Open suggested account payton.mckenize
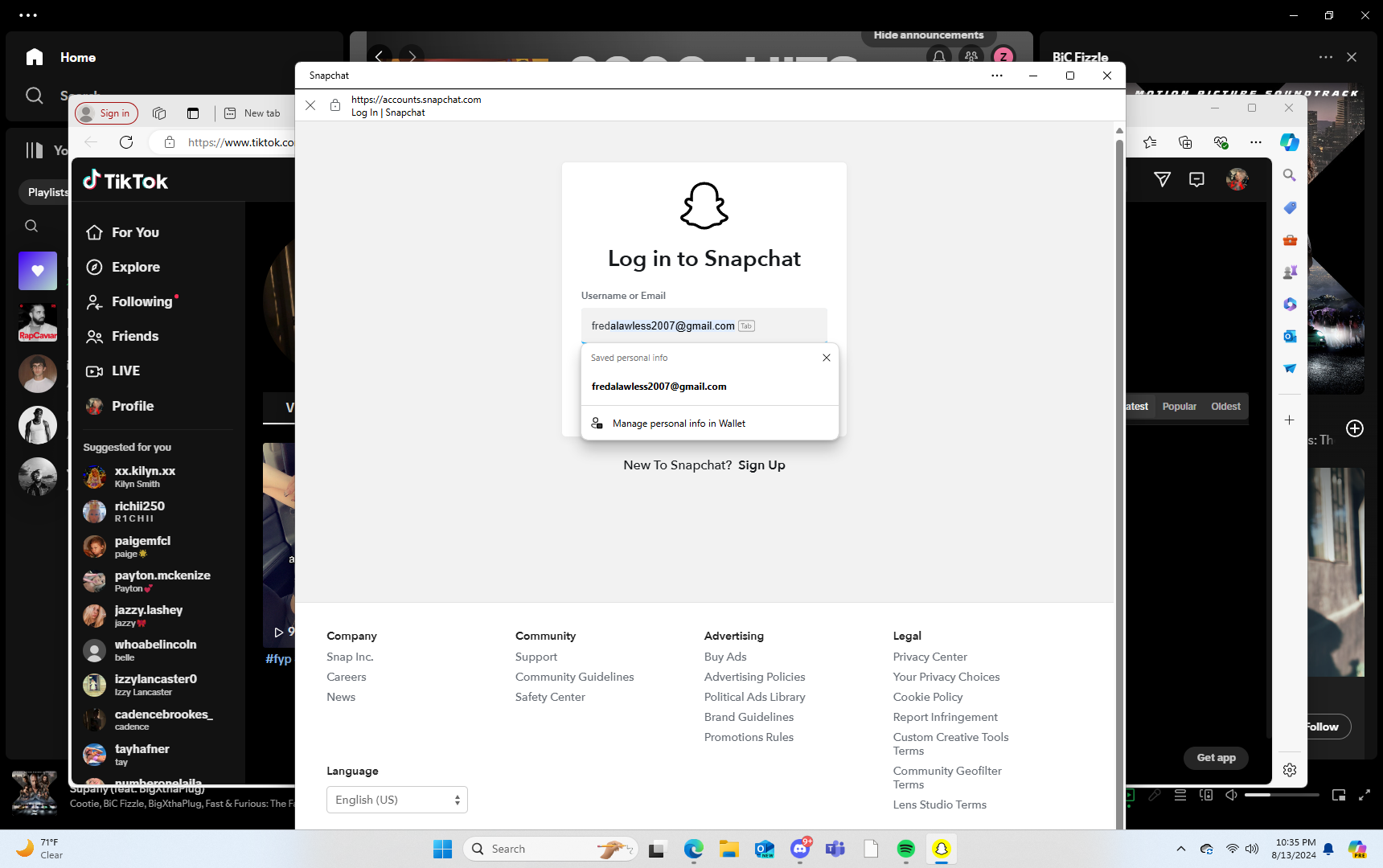1383x868 pixels. pyautogui.click(x=147, y=581)
